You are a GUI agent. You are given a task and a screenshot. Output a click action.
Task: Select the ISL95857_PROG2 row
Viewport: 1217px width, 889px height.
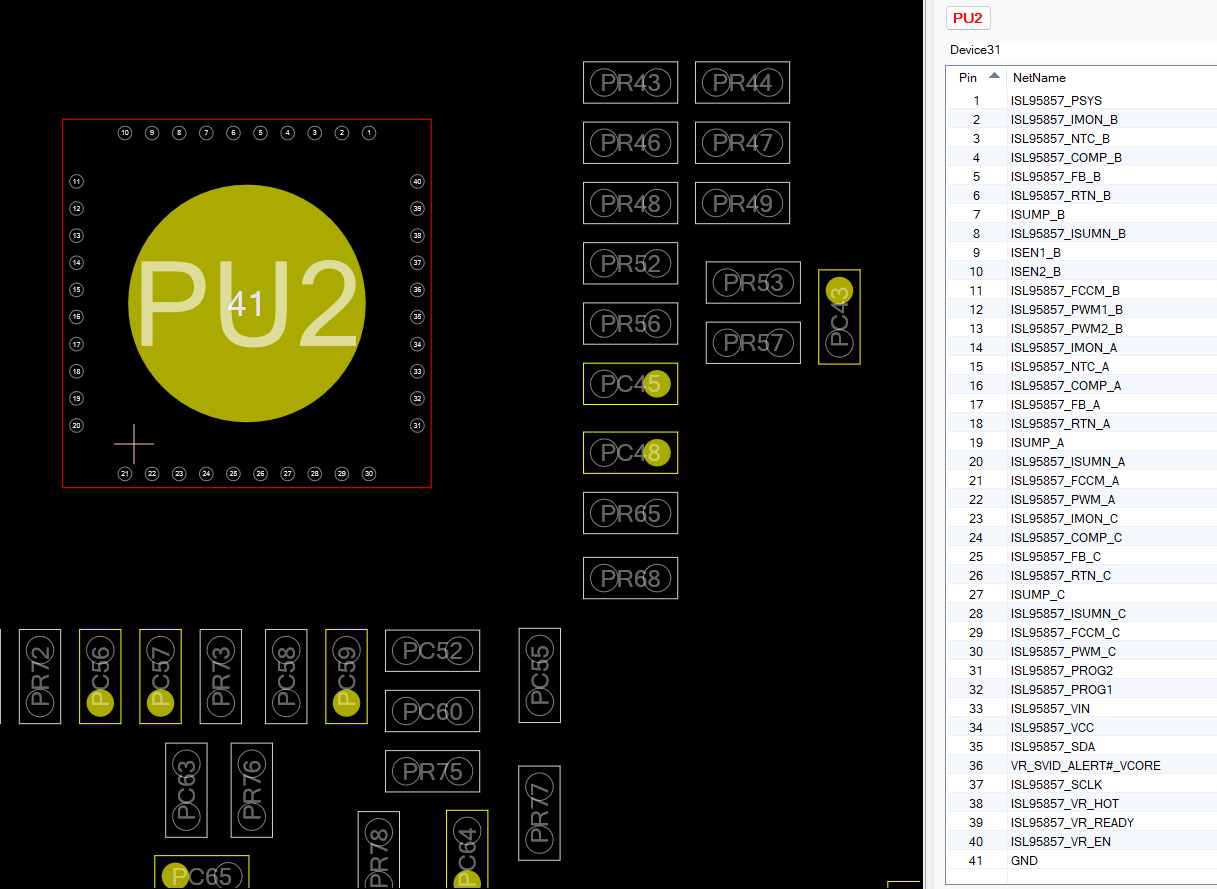click(x=1082, y=670)
